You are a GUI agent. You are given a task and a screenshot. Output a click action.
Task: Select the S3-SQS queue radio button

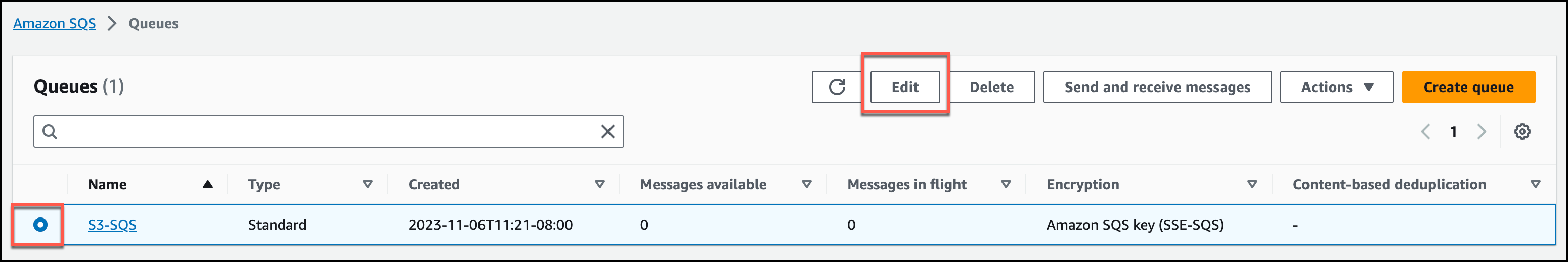40,225
